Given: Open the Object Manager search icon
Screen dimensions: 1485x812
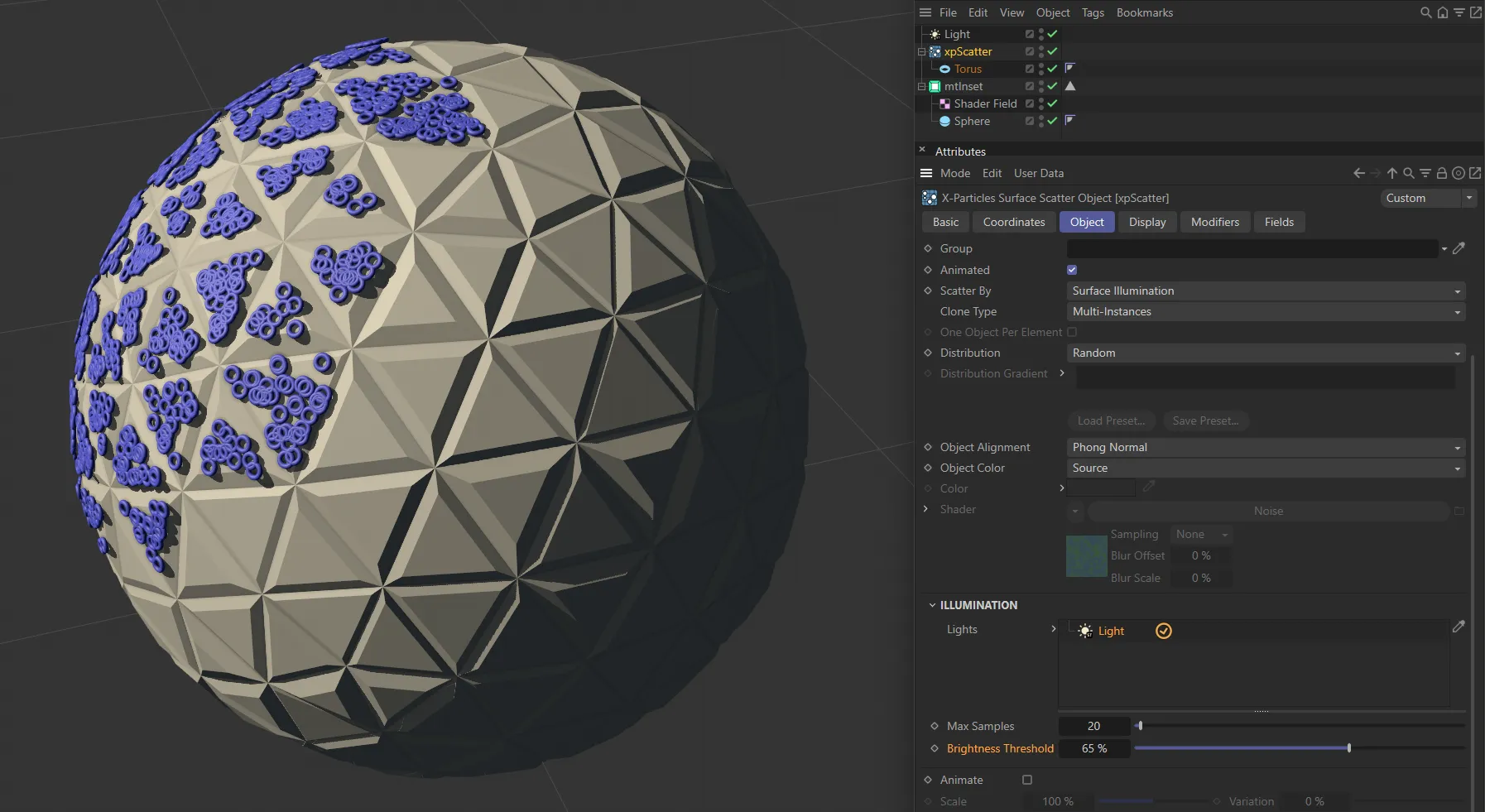Looking at the screenshot, I should [x=1425, y=12].
